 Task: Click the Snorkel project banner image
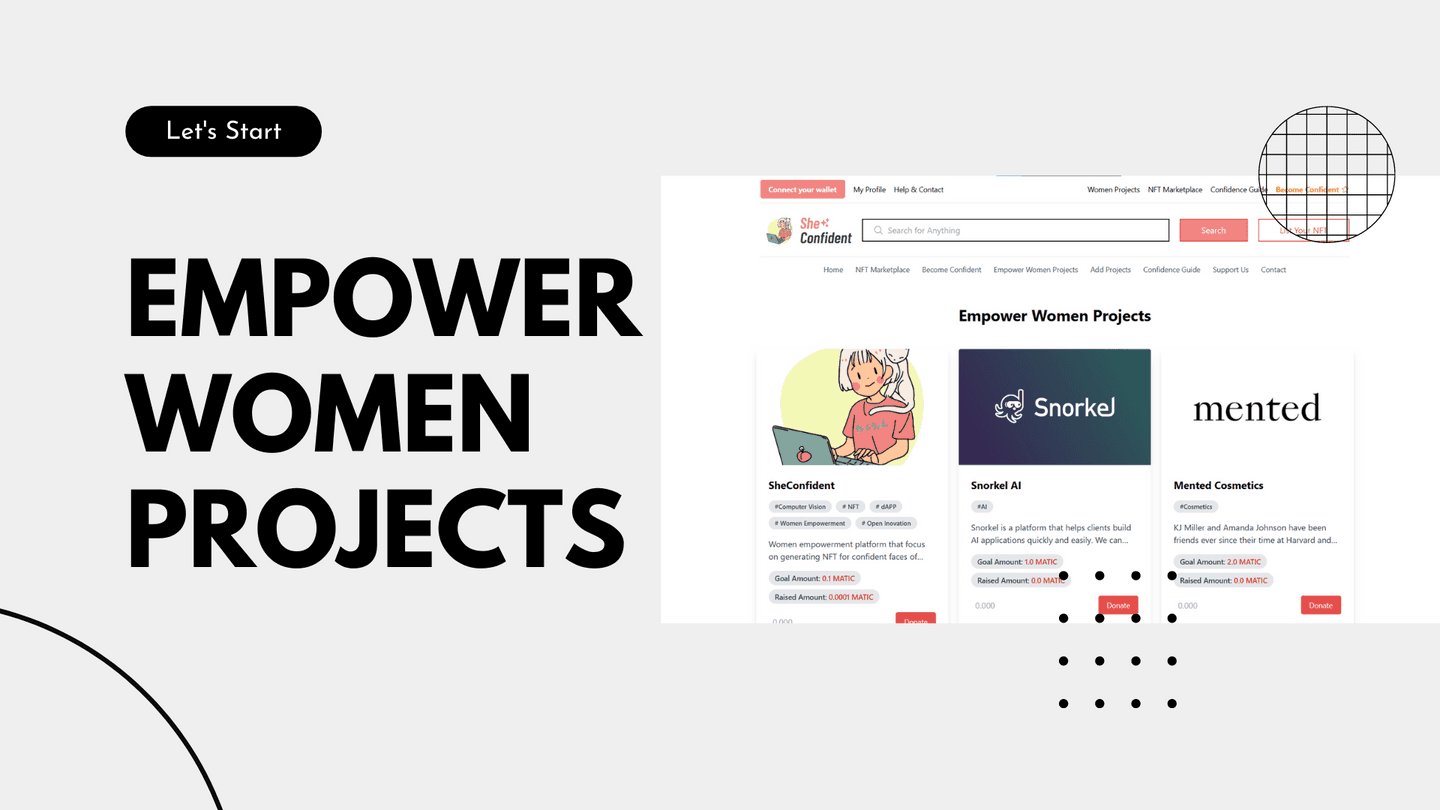tap(1054, 407)
